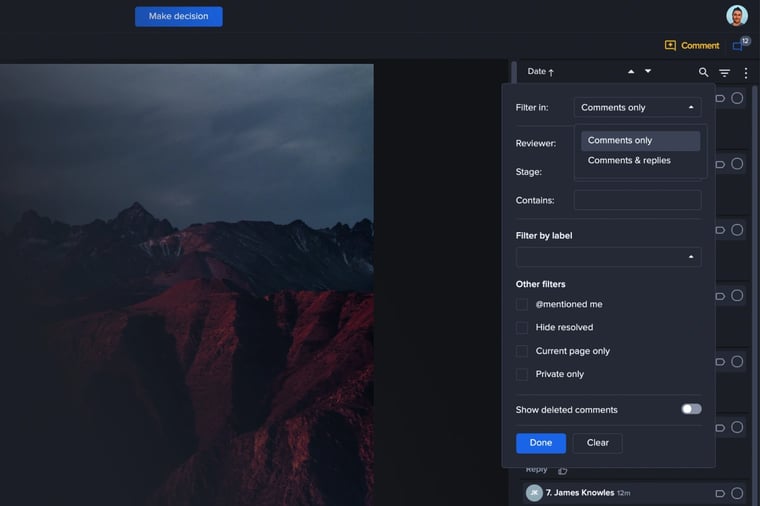The width and height of the screenshot is (760, 506).
Task: Go to next comment with down arrow
Action: (x=648, y=72)
